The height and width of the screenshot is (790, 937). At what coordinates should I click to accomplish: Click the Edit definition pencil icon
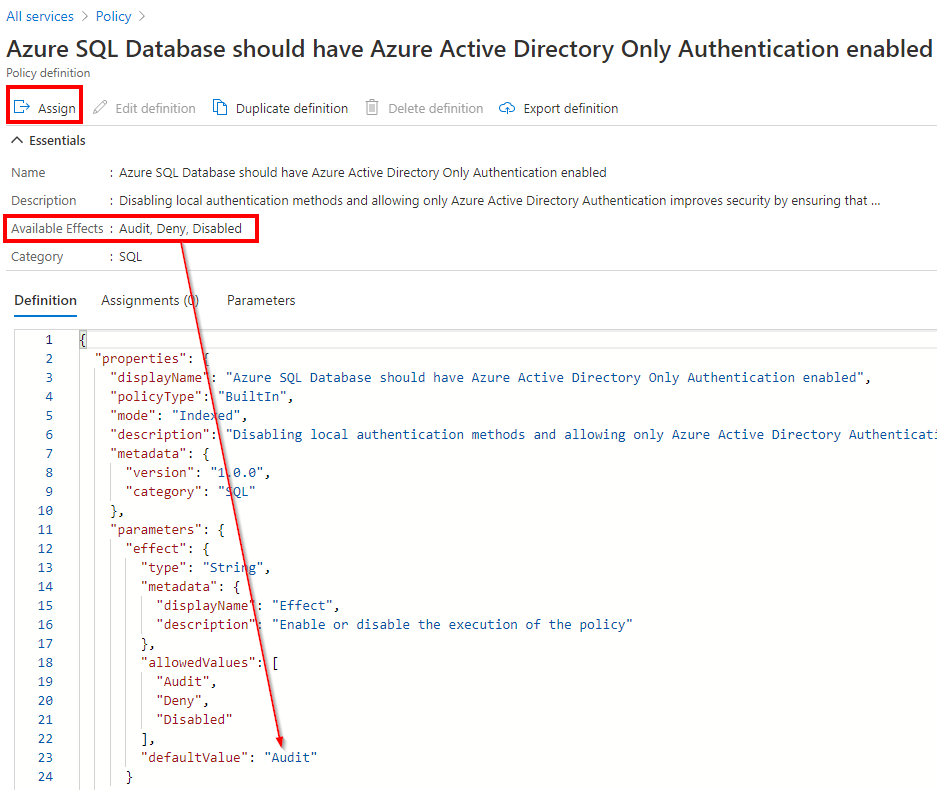(100, 108)
